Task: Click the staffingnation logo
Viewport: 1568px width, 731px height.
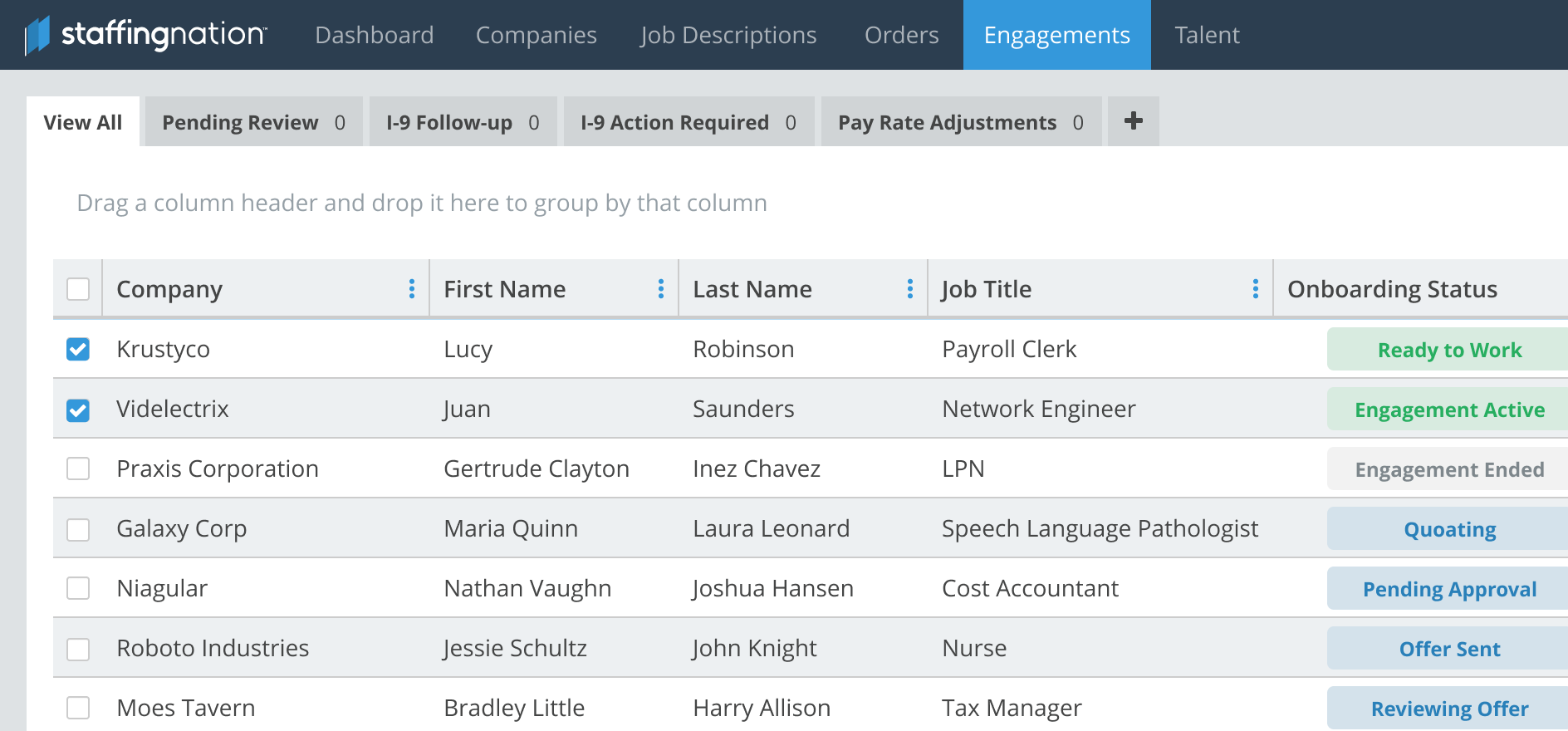Action: [x=146, y=35]
